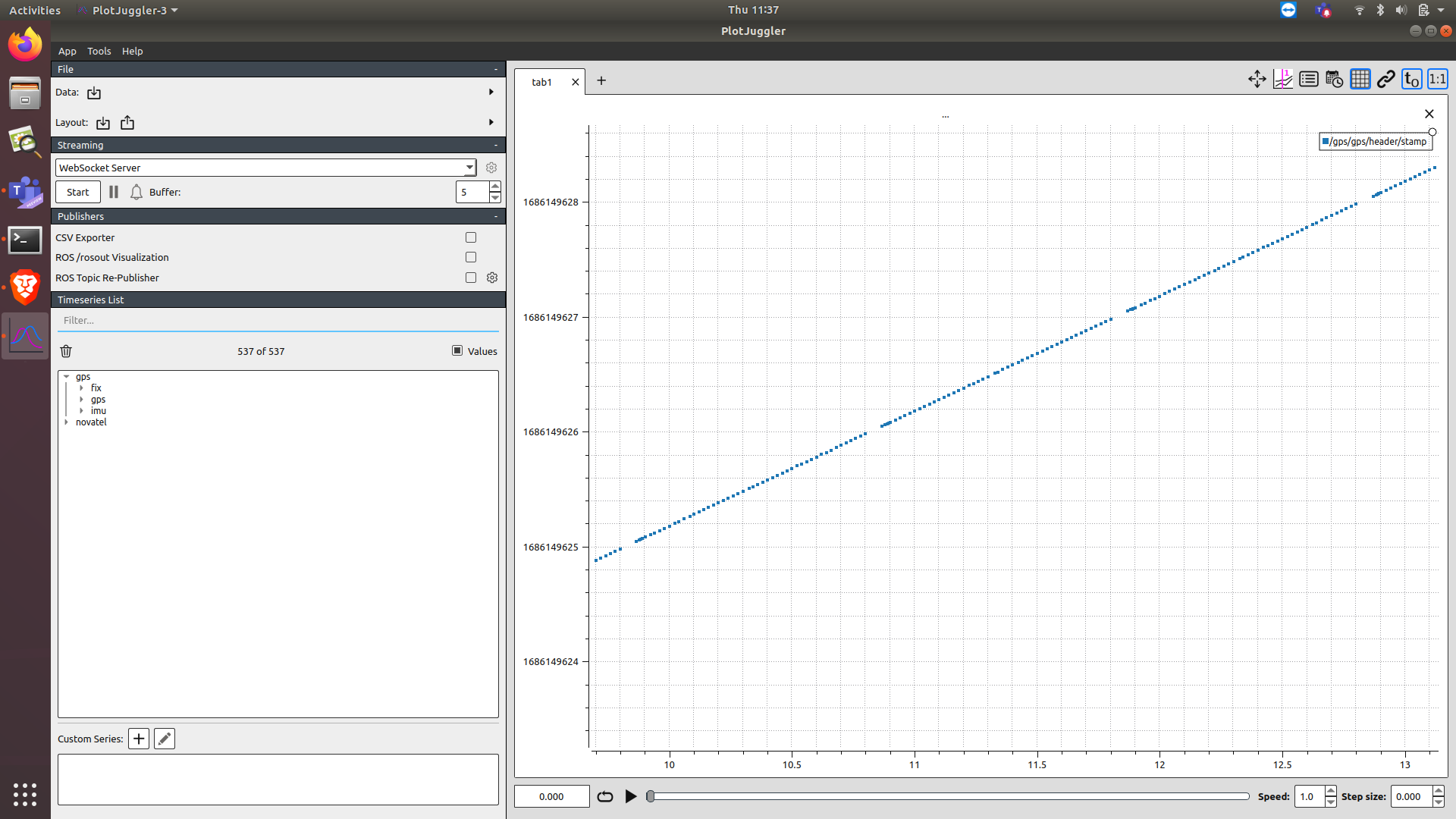Click the grid toggle icon in plot toolbar

[x=1360, y=79]
